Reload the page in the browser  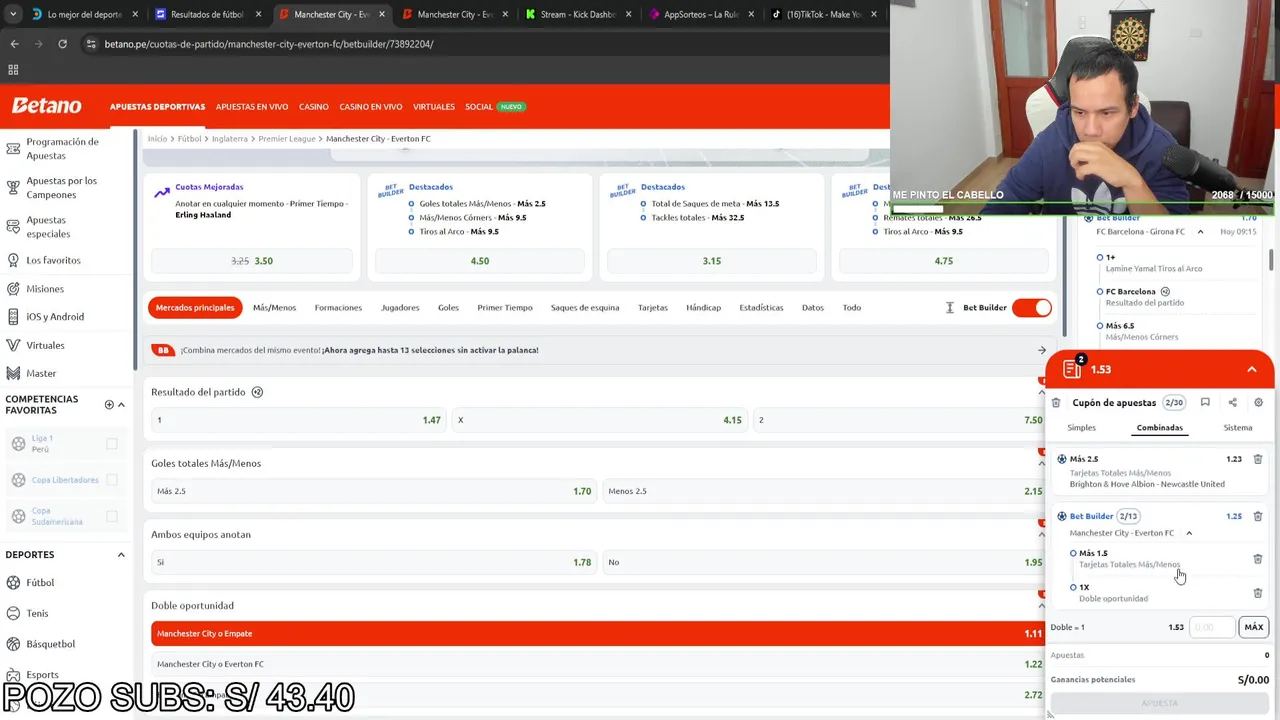pos(62,44)
